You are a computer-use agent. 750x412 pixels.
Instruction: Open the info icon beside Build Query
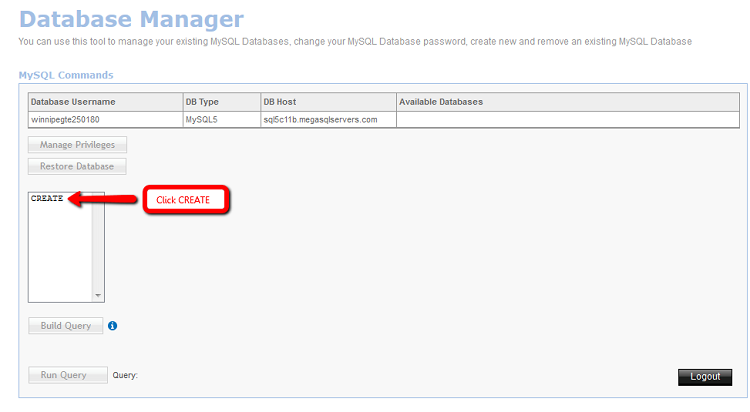pos(112,326)
